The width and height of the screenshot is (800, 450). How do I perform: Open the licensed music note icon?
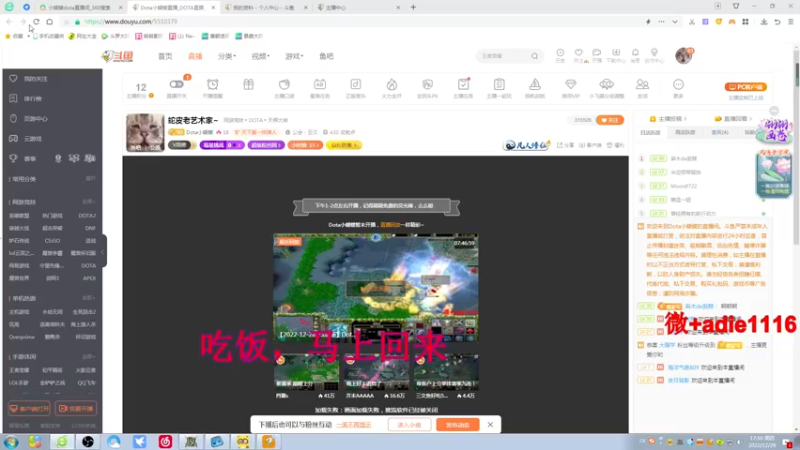click(x=356, y=85)
